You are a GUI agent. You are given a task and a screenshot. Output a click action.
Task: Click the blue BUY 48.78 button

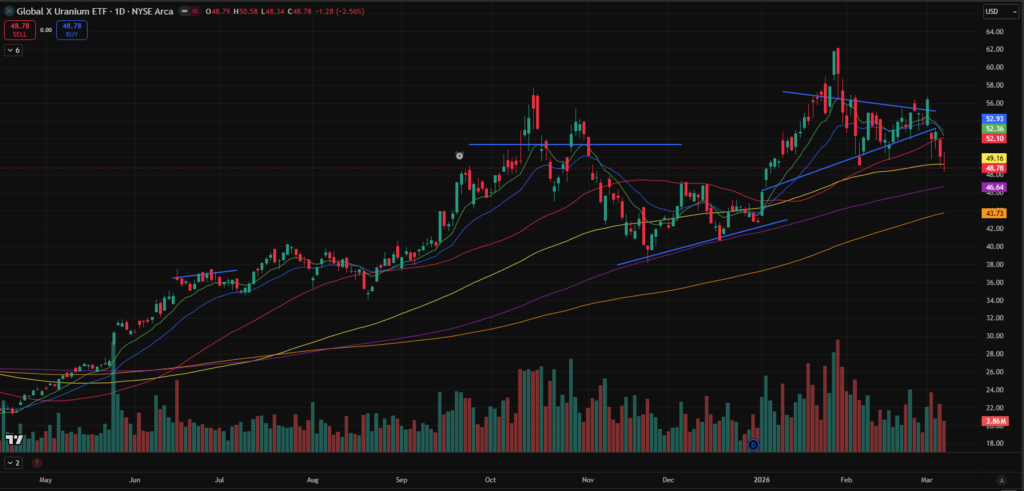tap(72, 31)
